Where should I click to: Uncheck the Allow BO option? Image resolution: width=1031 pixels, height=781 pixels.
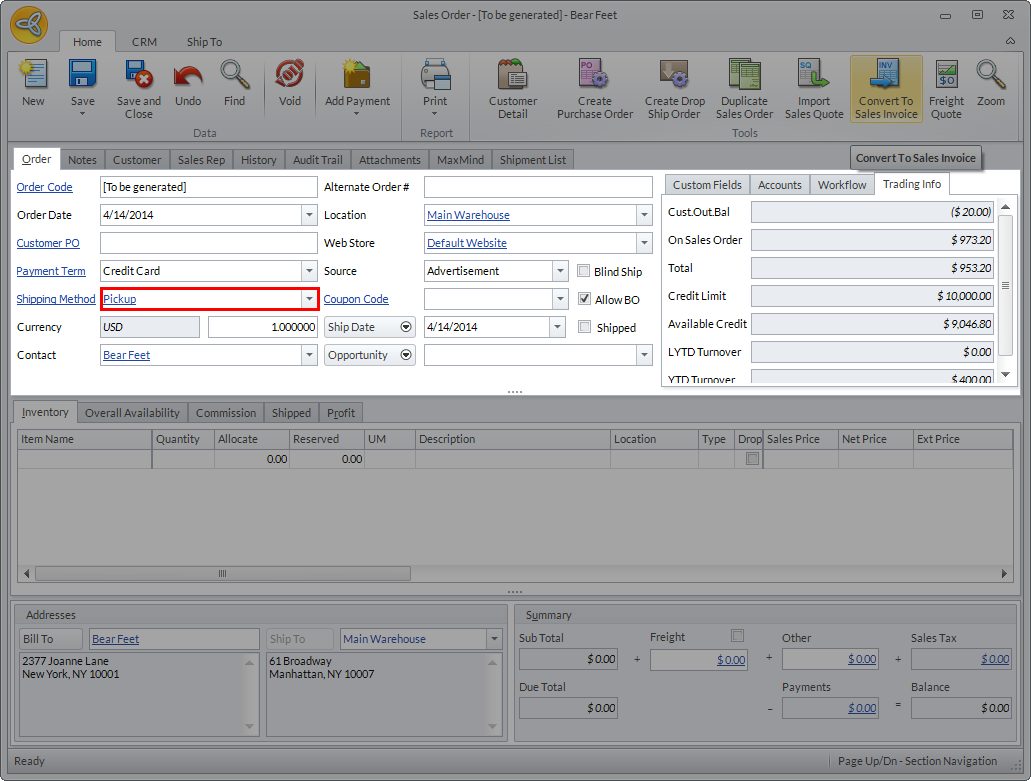(x=584, y=298)
